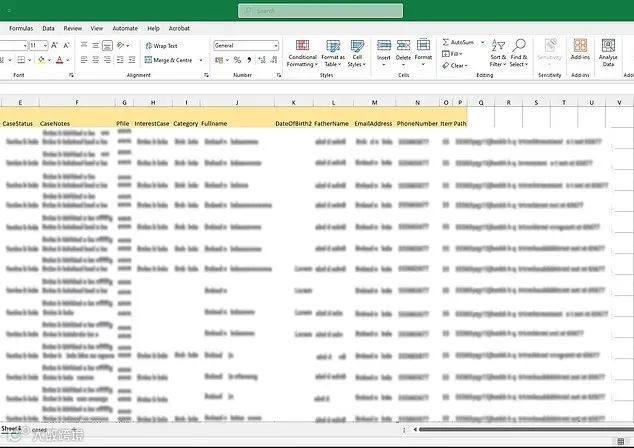This screenshot has height=448, width=634.
Task: Open Sort & Filter menu
Action: point(498,53)
